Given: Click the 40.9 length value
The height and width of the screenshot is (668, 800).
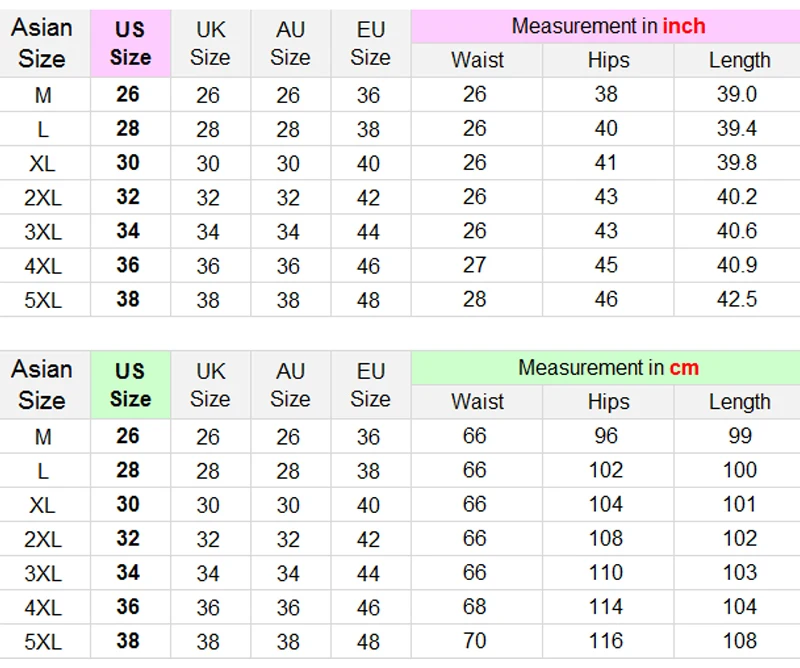Looking at the screenshot, I should [x=737, y=265].
